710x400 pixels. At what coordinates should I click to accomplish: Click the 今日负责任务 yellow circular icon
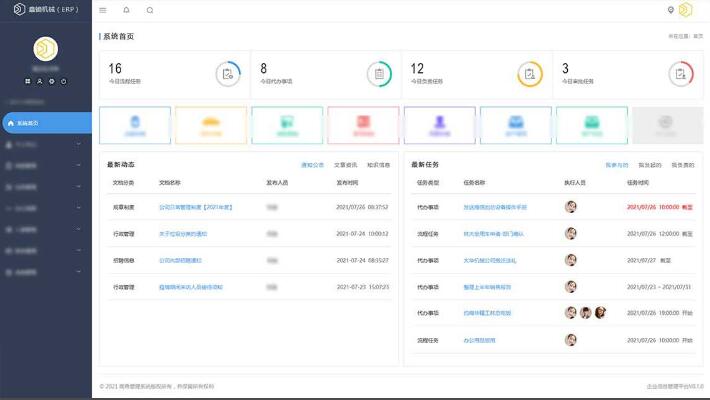[x=530, y=73]
